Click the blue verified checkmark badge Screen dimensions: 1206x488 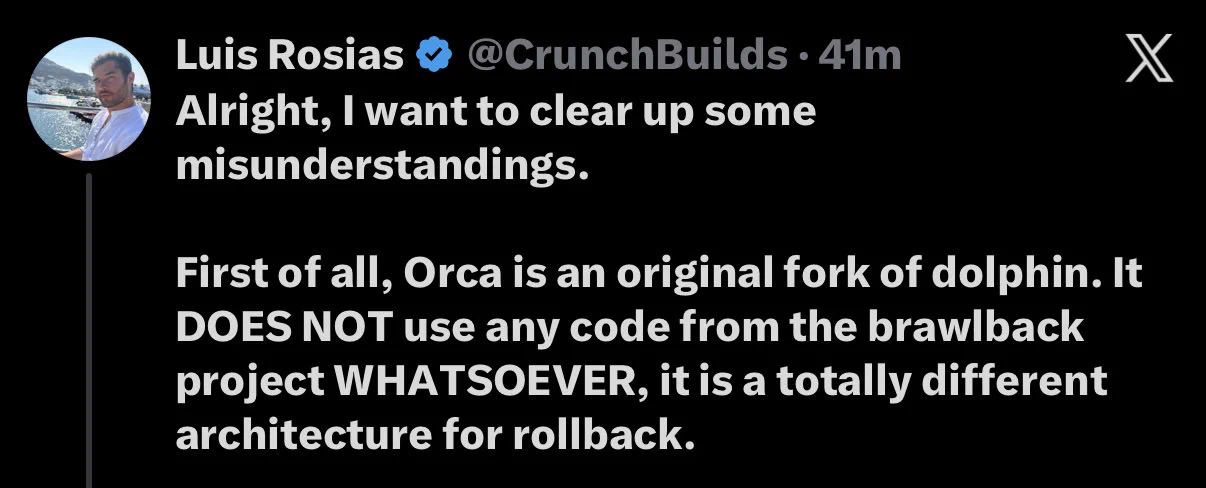[431, 57]
